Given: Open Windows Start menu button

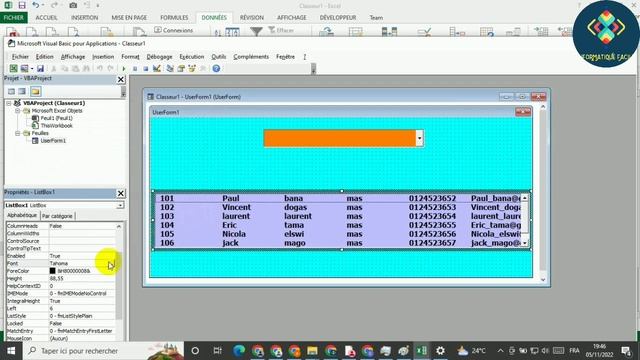Looking at the screenshot, I should tap(11, 351).
